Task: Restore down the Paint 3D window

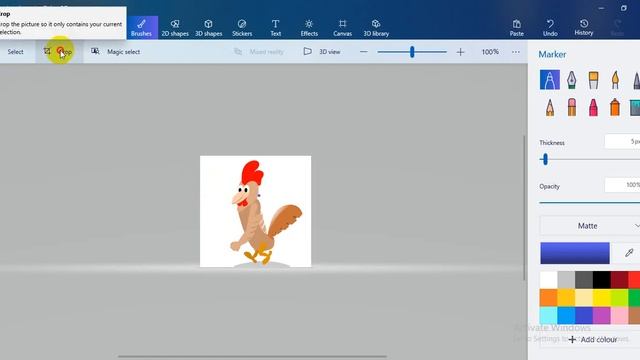Action: pyautogui.click(x=624, y=8)
